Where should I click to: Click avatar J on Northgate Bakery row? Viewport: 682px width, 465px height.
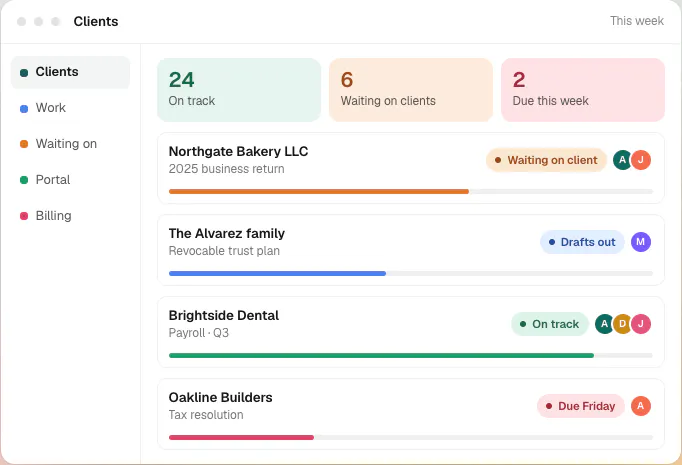tap(641, 160)
